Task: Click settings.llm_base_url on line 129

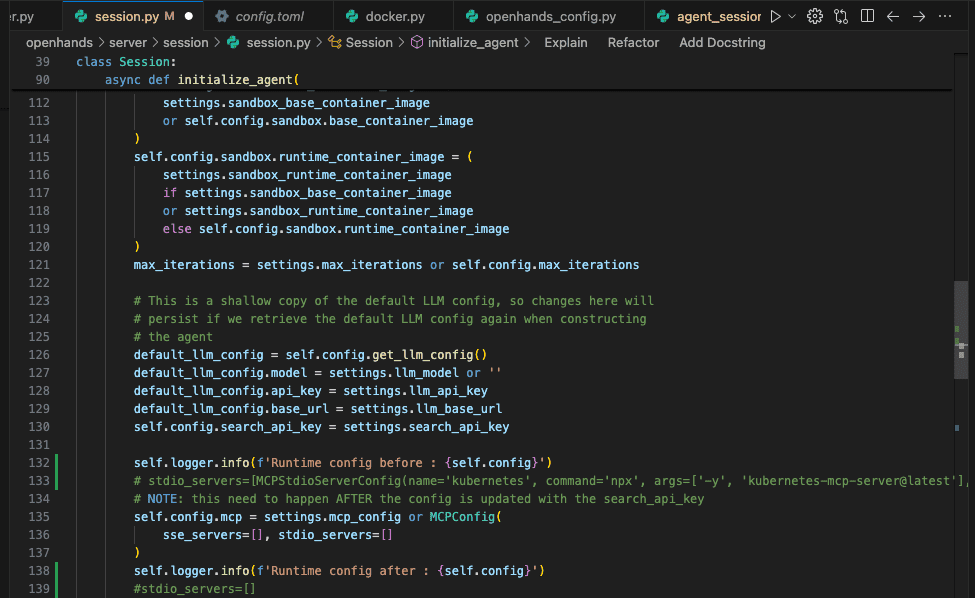Action: pos(426,409)
